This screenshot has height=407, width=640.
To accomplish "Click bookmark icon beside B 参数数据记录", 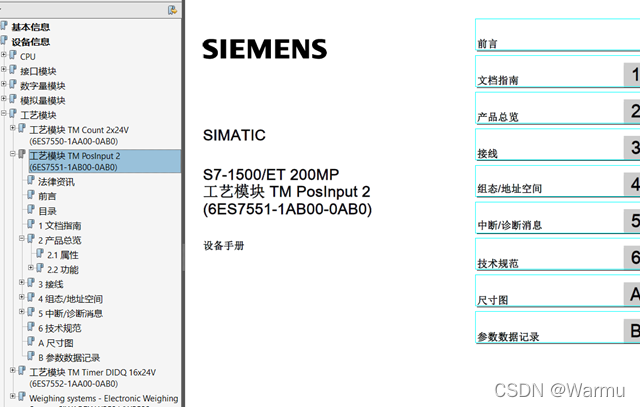I will pyautogui.click(x=31, y=356).
